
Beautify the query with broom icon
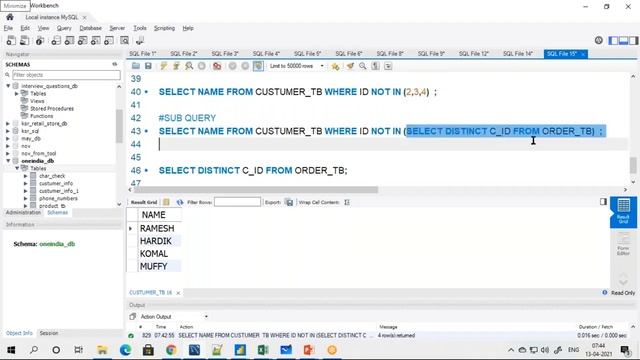click(350, 66)
